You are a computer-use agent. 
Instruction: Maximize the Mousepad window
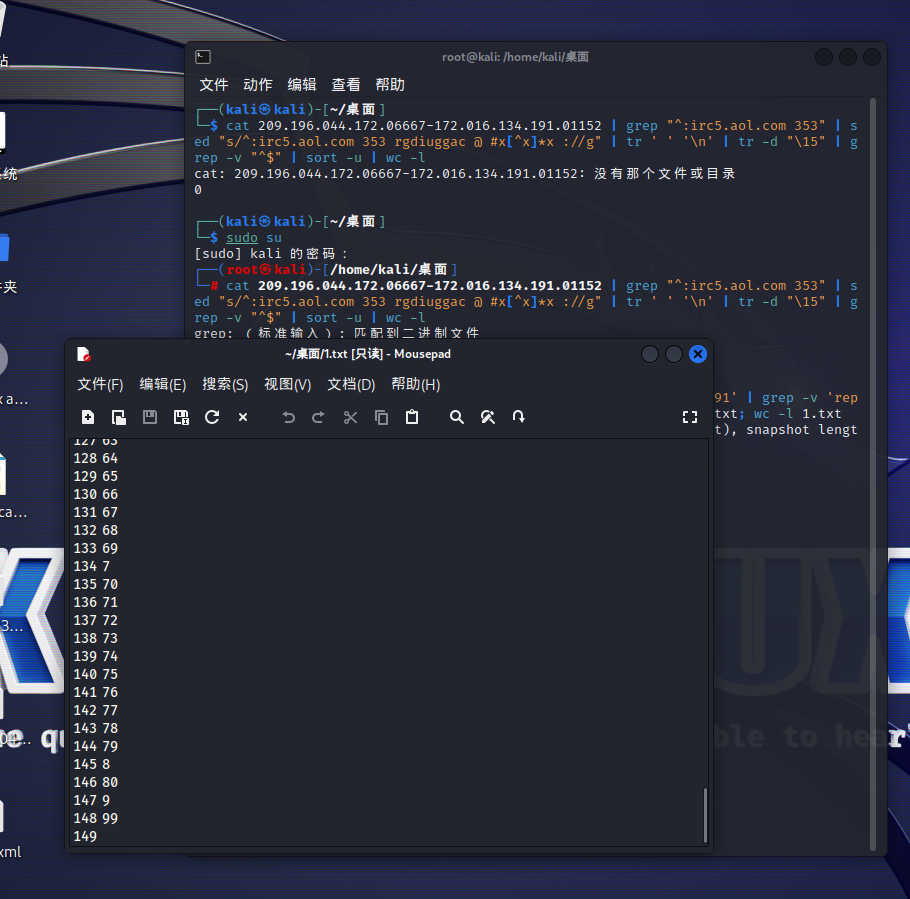click(x=674, y=354)
